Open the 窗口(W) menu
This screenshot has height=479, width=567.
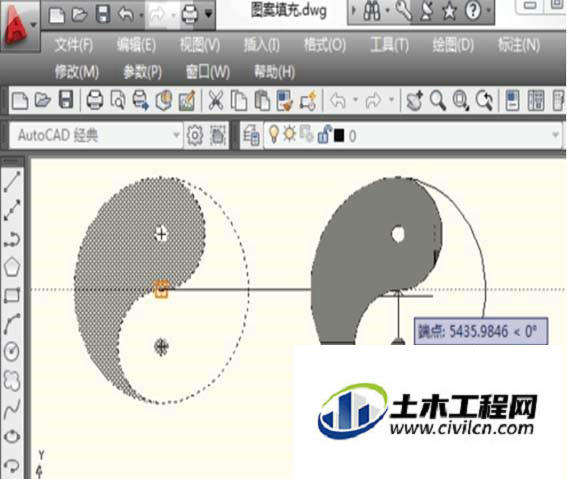click(x=208, y=72)
